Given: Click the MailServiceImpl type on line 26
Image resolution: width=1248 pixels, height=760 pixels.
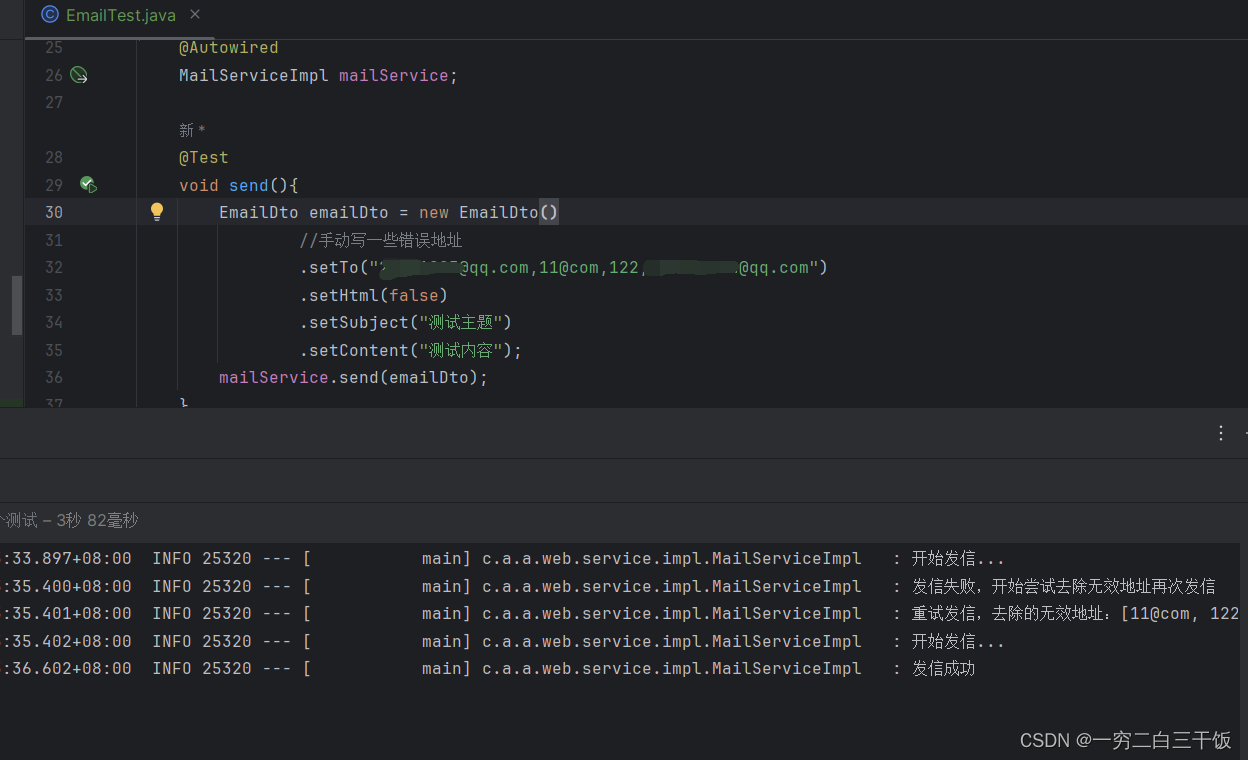Looking at the screenshot, I should pyautogui.click(x=254, y=75).
